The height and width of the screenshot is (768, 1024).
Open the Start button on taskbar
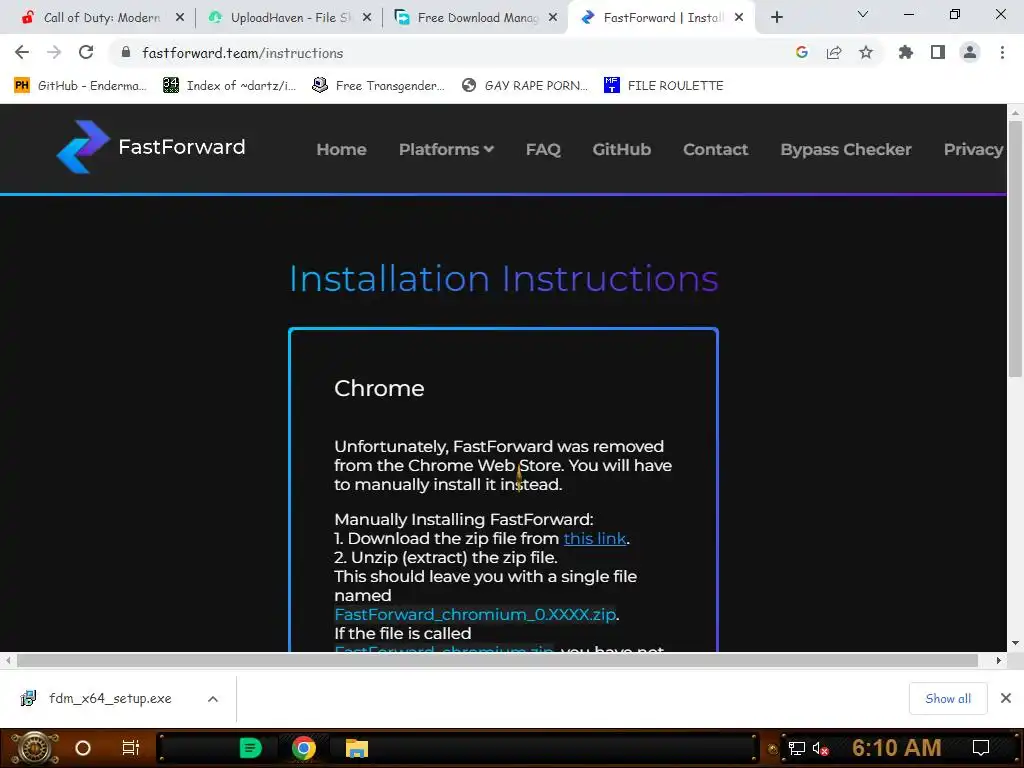click(35, 748)
